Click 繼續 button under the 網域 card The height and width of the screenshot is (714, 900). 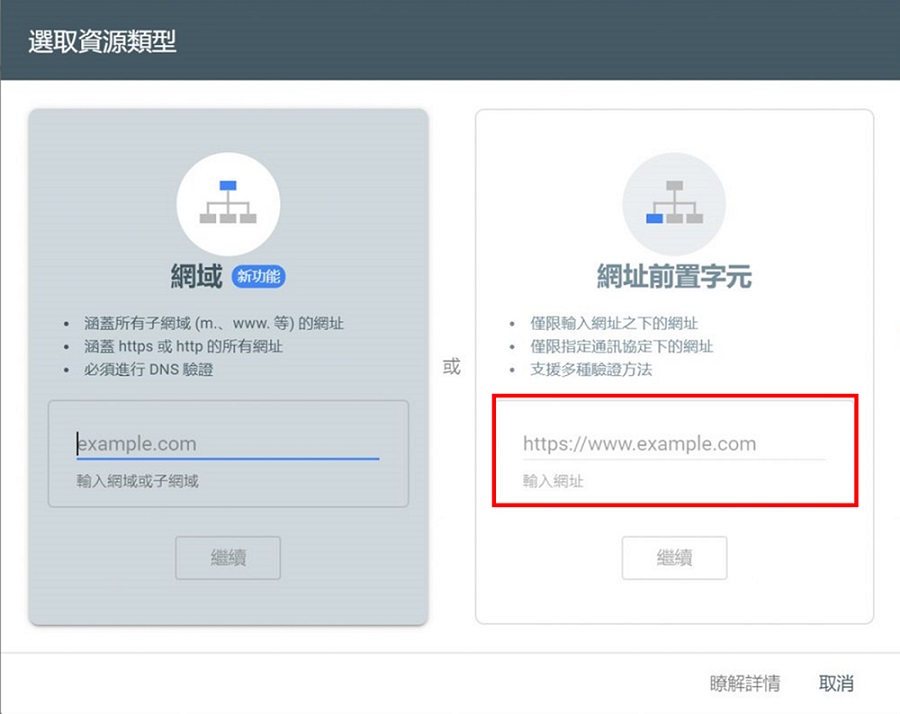pos(228,557)
